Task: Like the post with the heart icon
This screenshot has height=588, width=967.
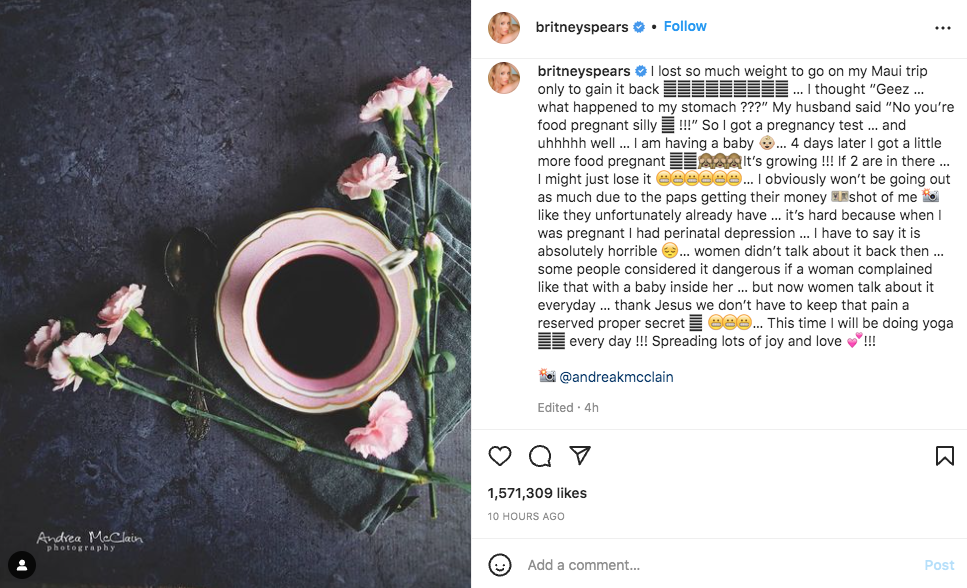Action: [500, 456]
